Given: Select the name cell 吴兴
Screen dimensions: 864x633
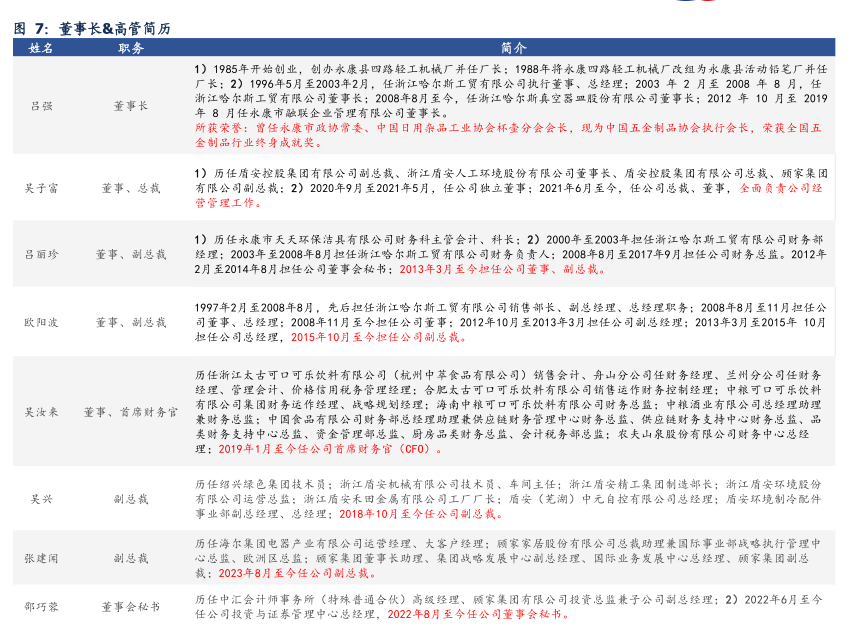Looking at the screenshot, I should click(x=41, y=497).
